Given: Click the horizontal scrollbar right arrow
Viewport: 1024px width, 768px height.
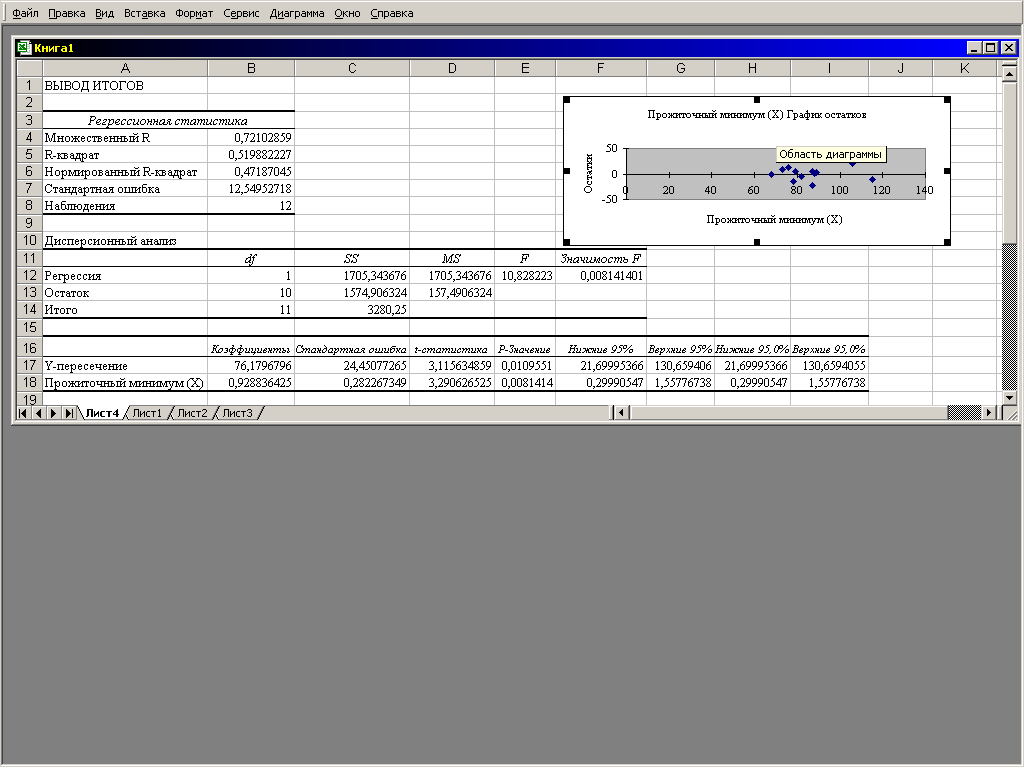Looking at the screenshot, I should 989,413.
